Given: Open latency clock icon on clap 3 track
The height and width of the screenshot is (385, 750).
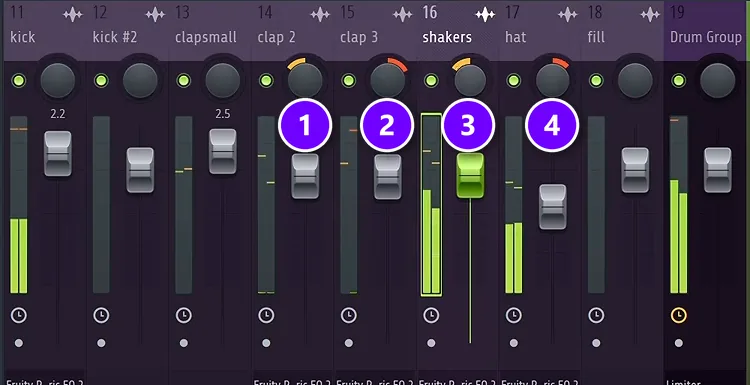Looking at the screenshot, I should pyautogui.click(x=349, y=315).
